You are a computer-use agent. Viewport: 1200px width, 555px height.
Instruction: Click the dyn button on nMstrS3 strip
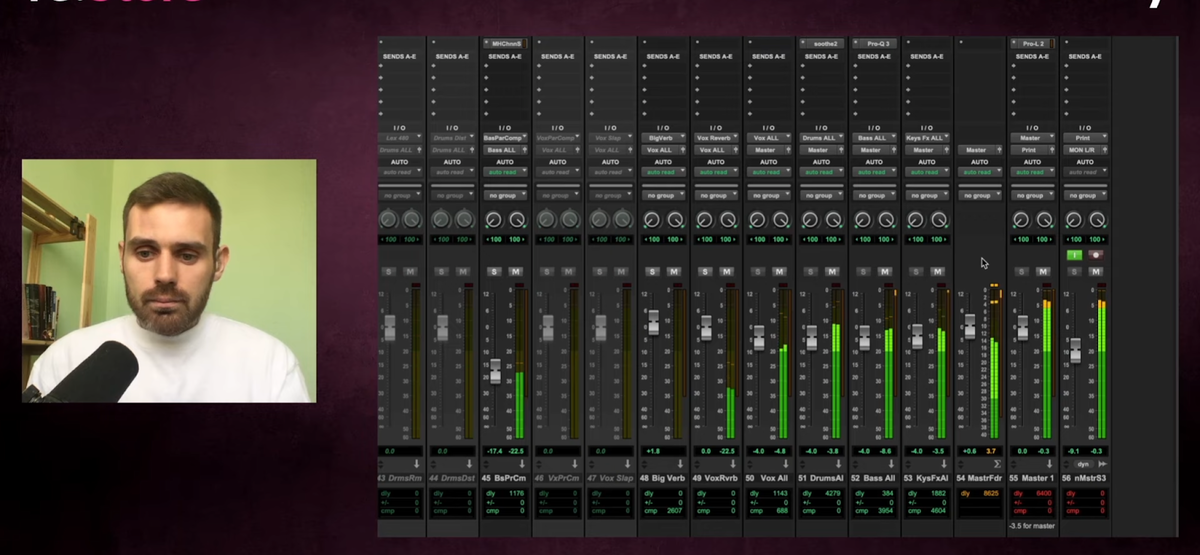1082,464
